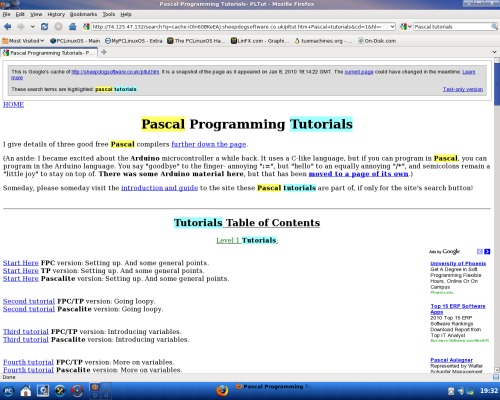Click scrollbar down arrow
Image resolution: width=500 pixels, height=400 pixels.
[497, 370]
